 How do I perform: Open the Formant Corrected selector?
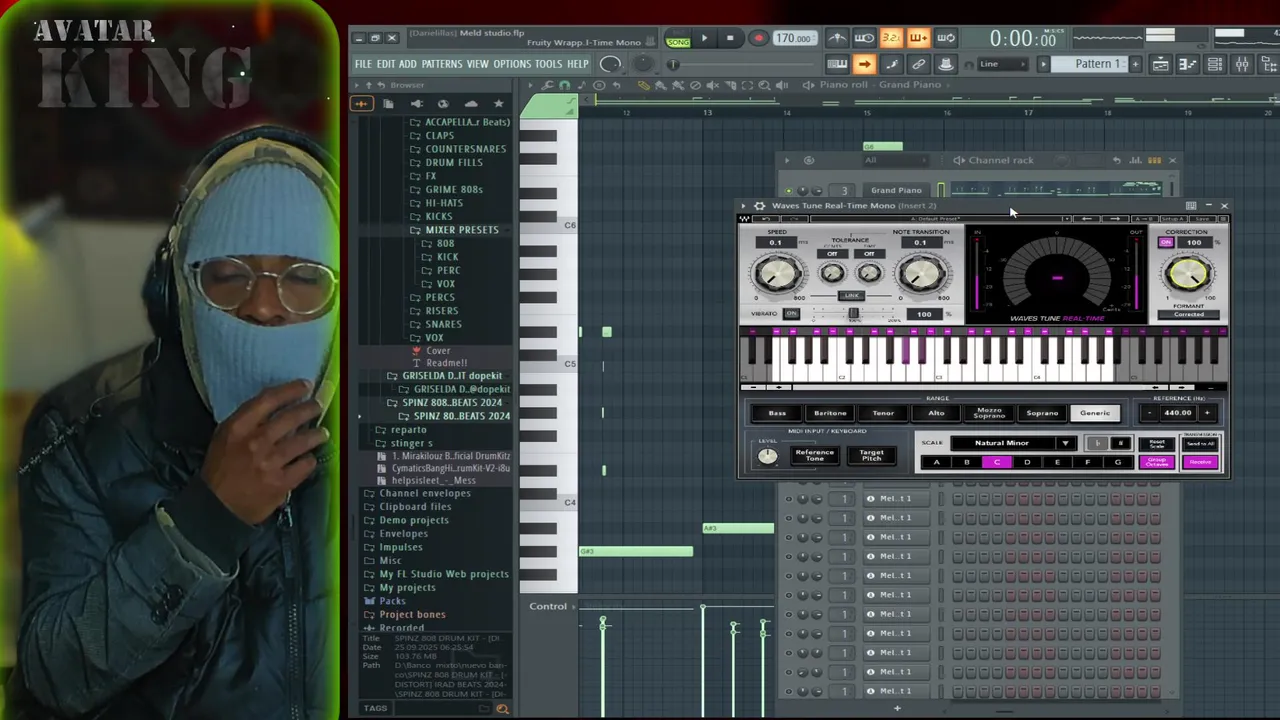tap(1188, 314)
